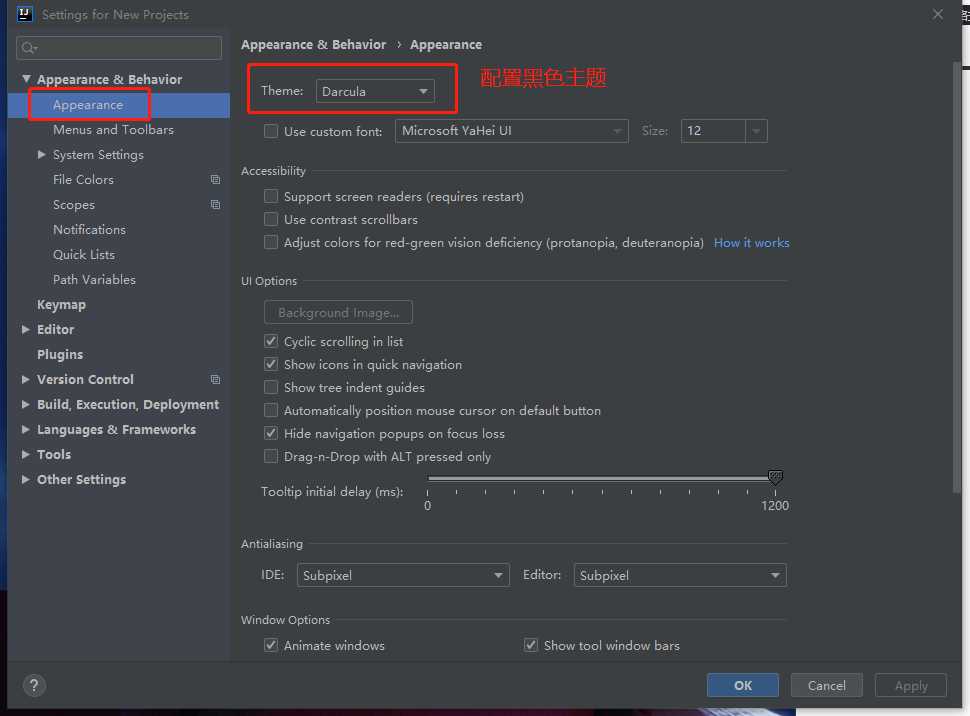Click the project-level icon next to Version Control

215,379
